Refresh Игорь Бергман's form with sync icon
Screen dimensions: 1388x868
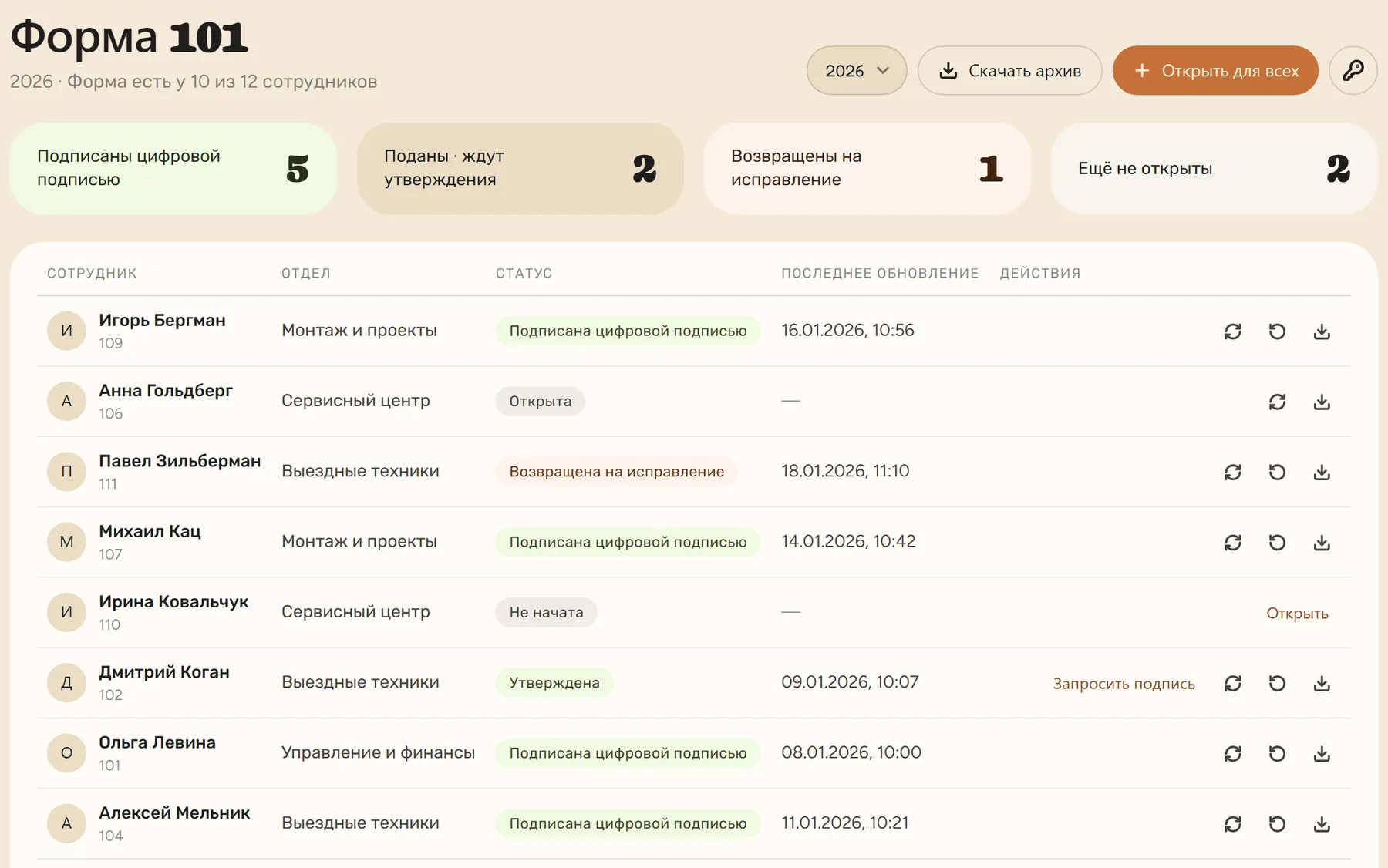pos(1233,331)
